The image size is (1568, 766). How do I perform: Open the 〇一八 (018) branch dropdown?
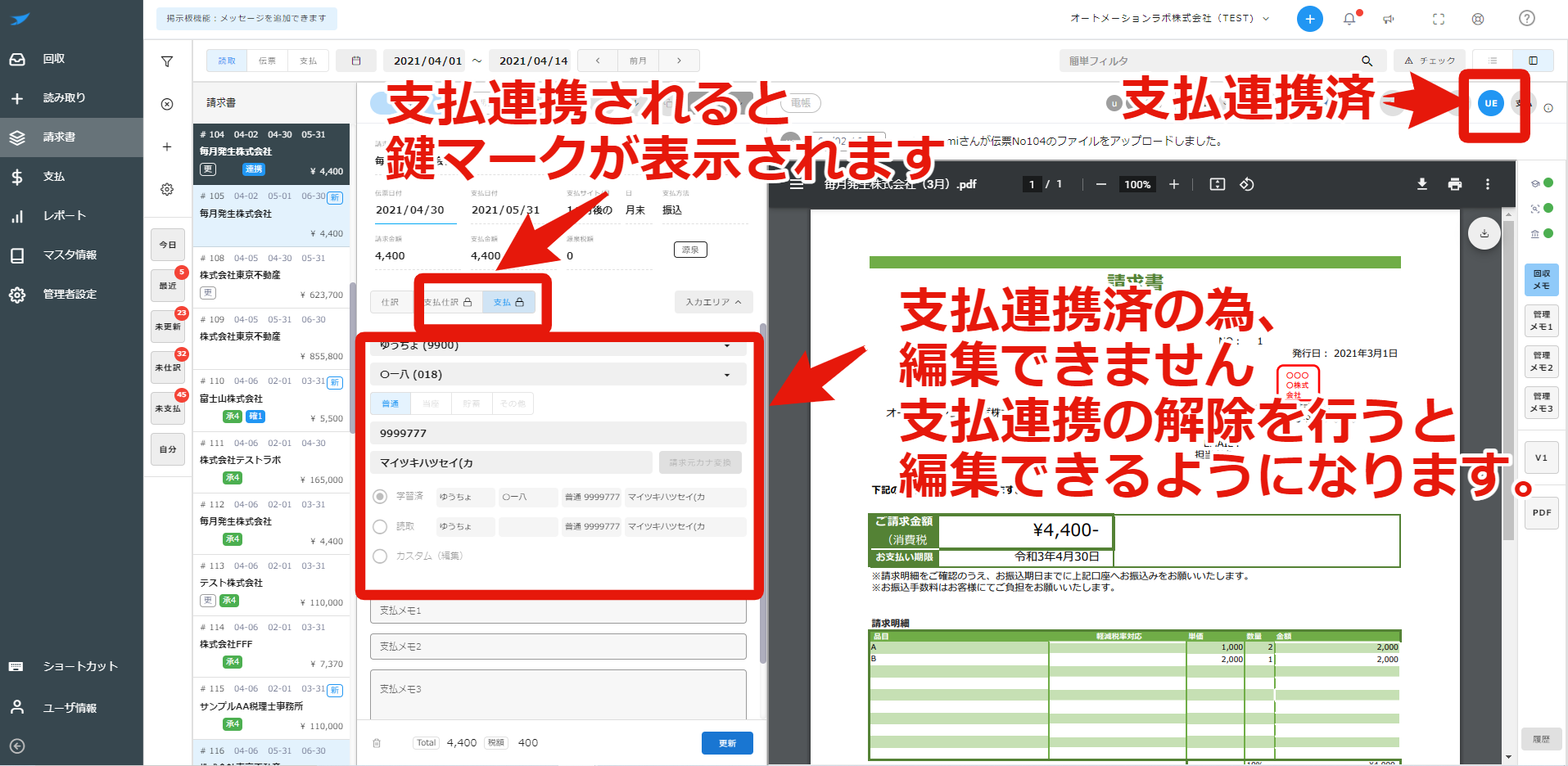[558, 375]
